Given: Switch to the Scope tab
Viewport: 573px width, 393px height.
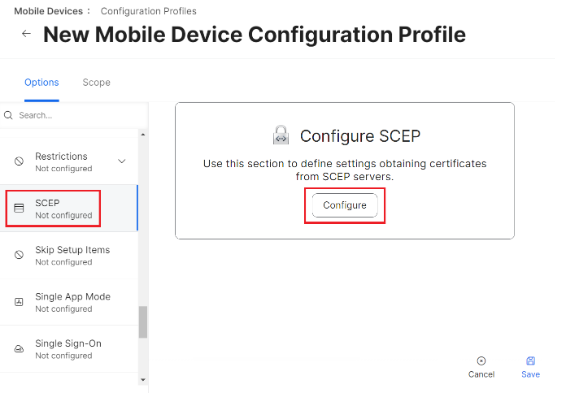Looking at the screenshot, I should point(96,83).
